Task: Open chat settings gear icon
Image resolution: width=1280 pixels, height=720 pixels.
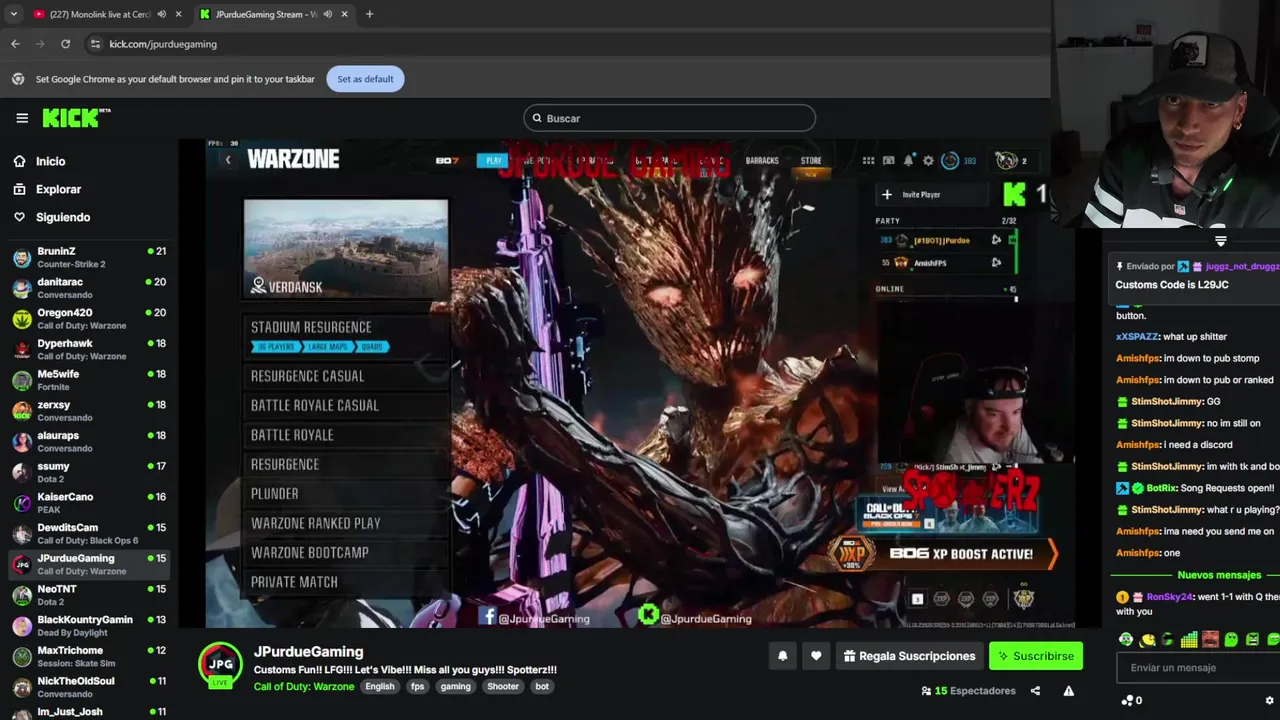Action: [1270, 700]
